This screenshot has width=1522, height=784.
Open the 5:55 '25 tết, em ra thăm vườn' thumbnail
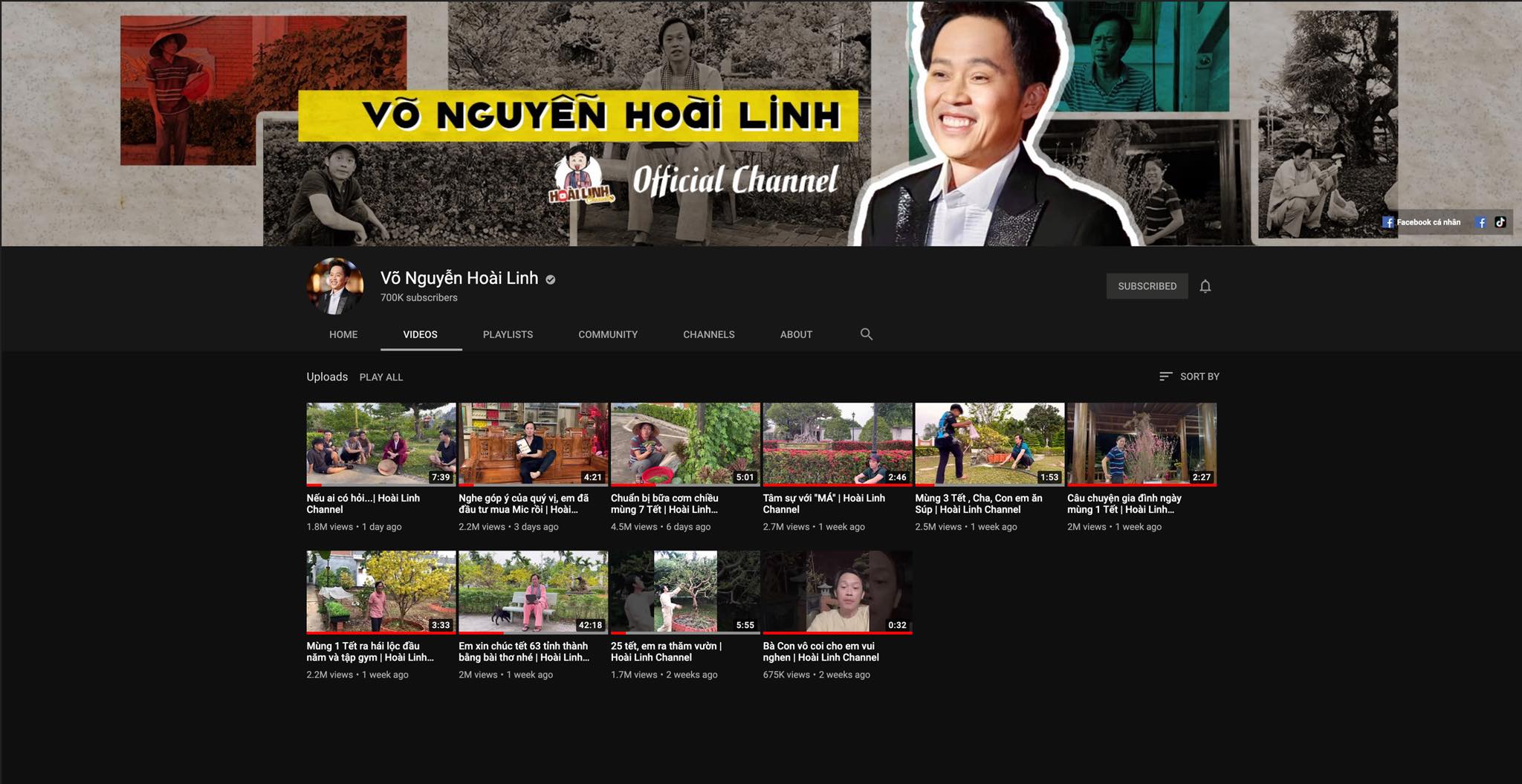(x=685, y=592)
